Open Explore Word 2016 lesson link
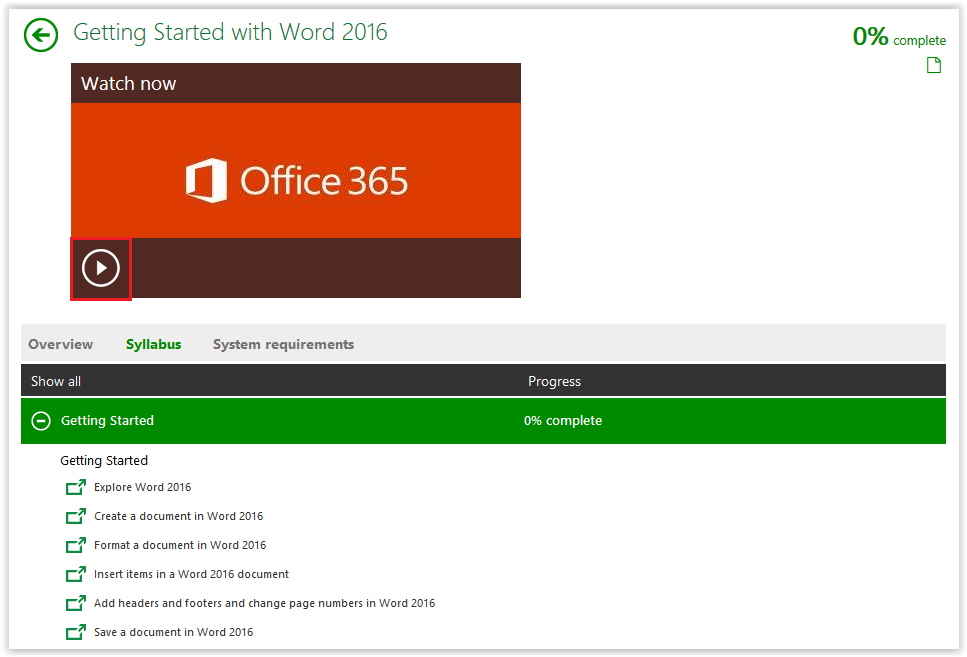The height and width of the screenshot is (657, 967). coord(142,487)
